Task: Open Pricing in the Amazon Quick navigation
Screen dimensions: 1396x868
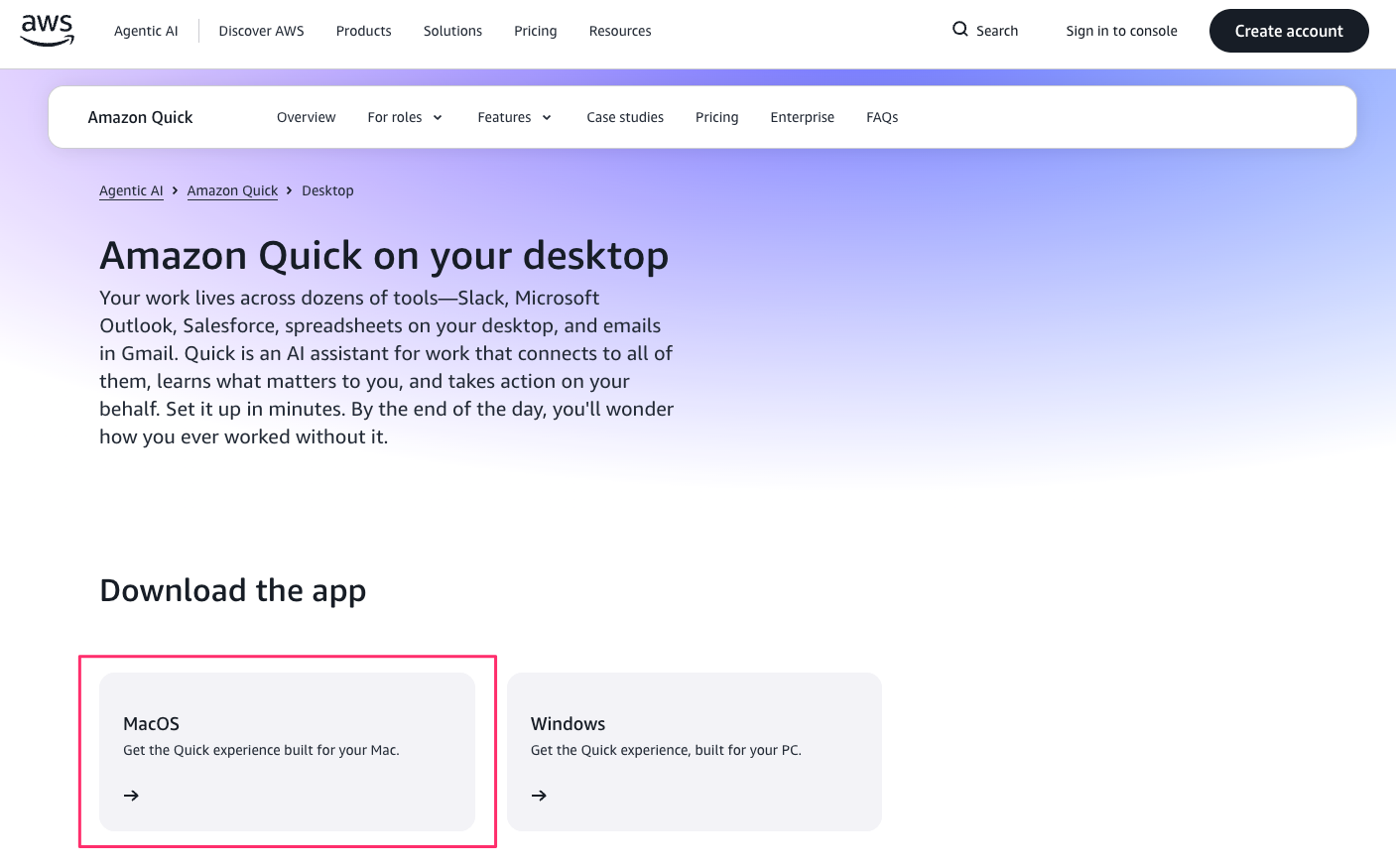Action: tap(717, 117)
